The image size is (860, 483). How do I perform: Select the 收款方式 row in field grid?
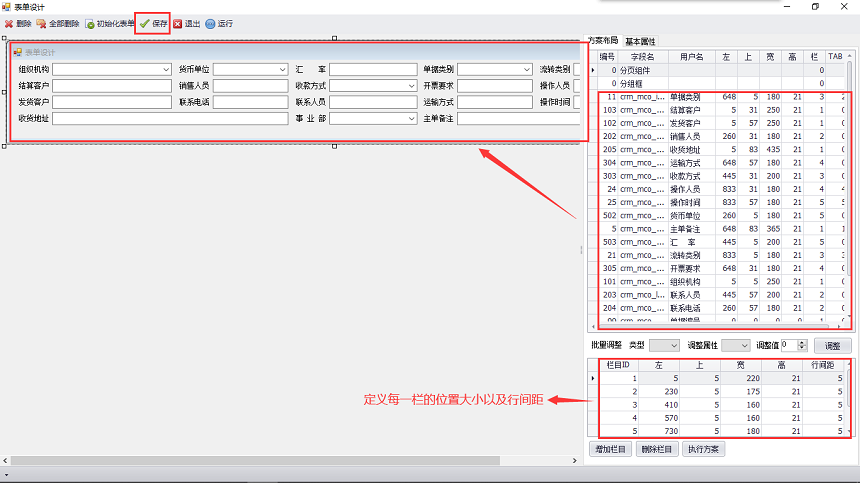point(721,176)
